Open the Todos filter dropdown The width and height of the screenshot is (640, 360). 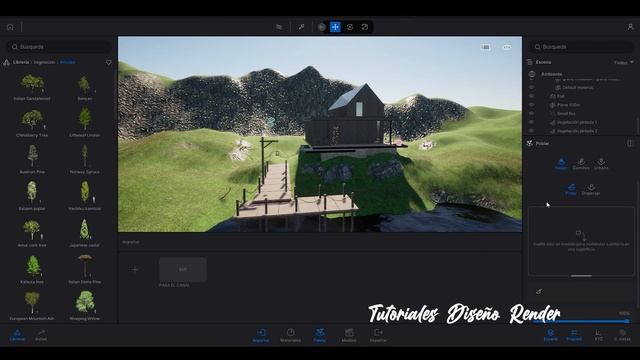point(624,62)
